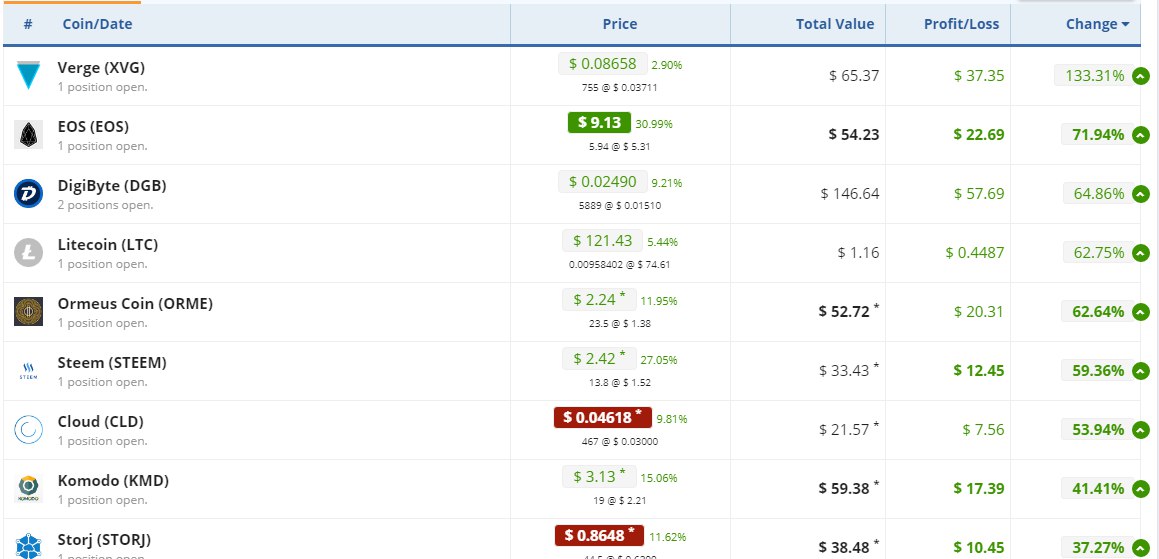This screenshot has width=1159, height=559.
Task: Click the 30.99% price change next to EOS
Action: tap(654, 124)
